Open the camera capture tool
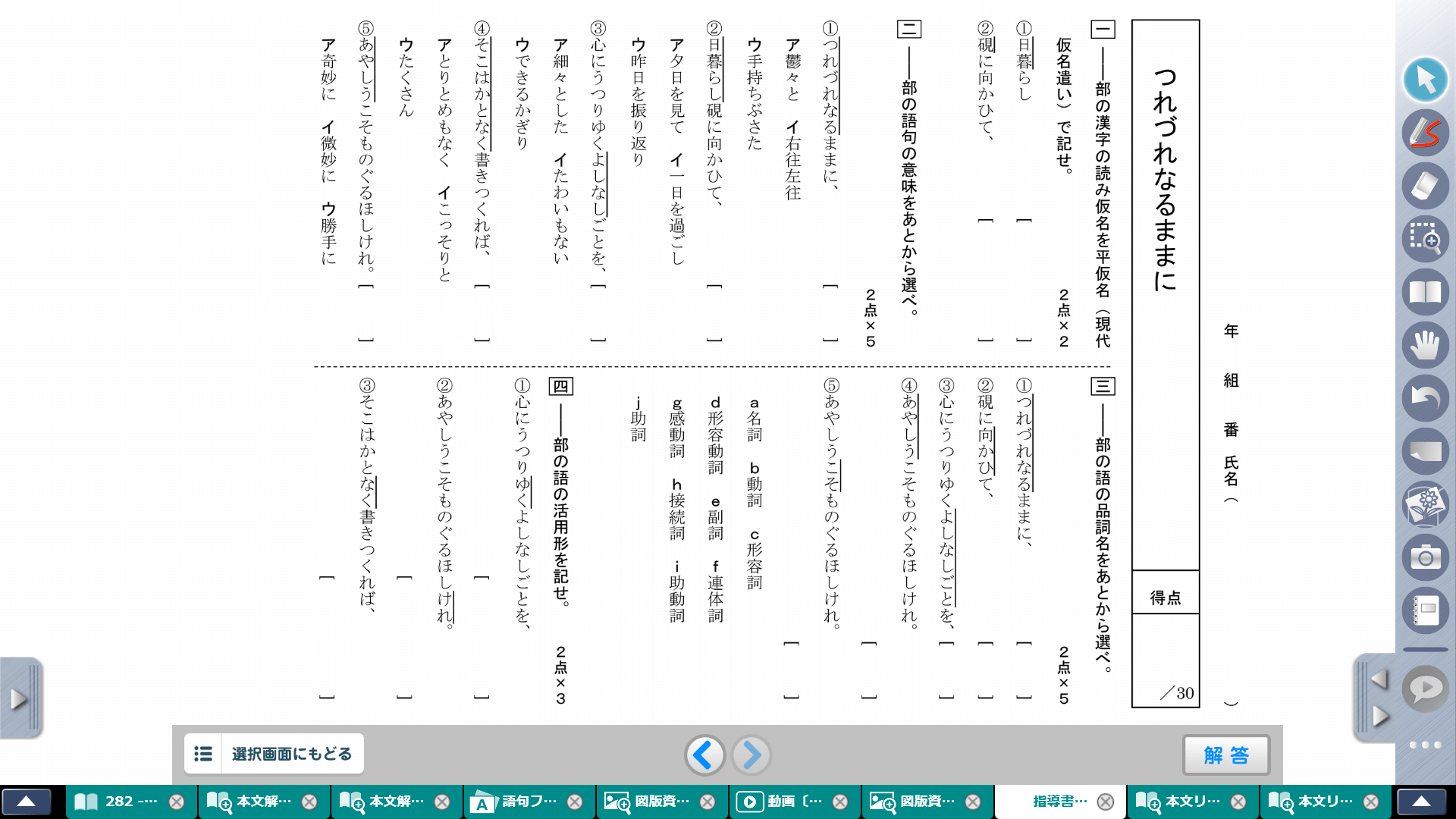Image resolution: width=1456 pixels, height=819 pixels. [1426, 557]
